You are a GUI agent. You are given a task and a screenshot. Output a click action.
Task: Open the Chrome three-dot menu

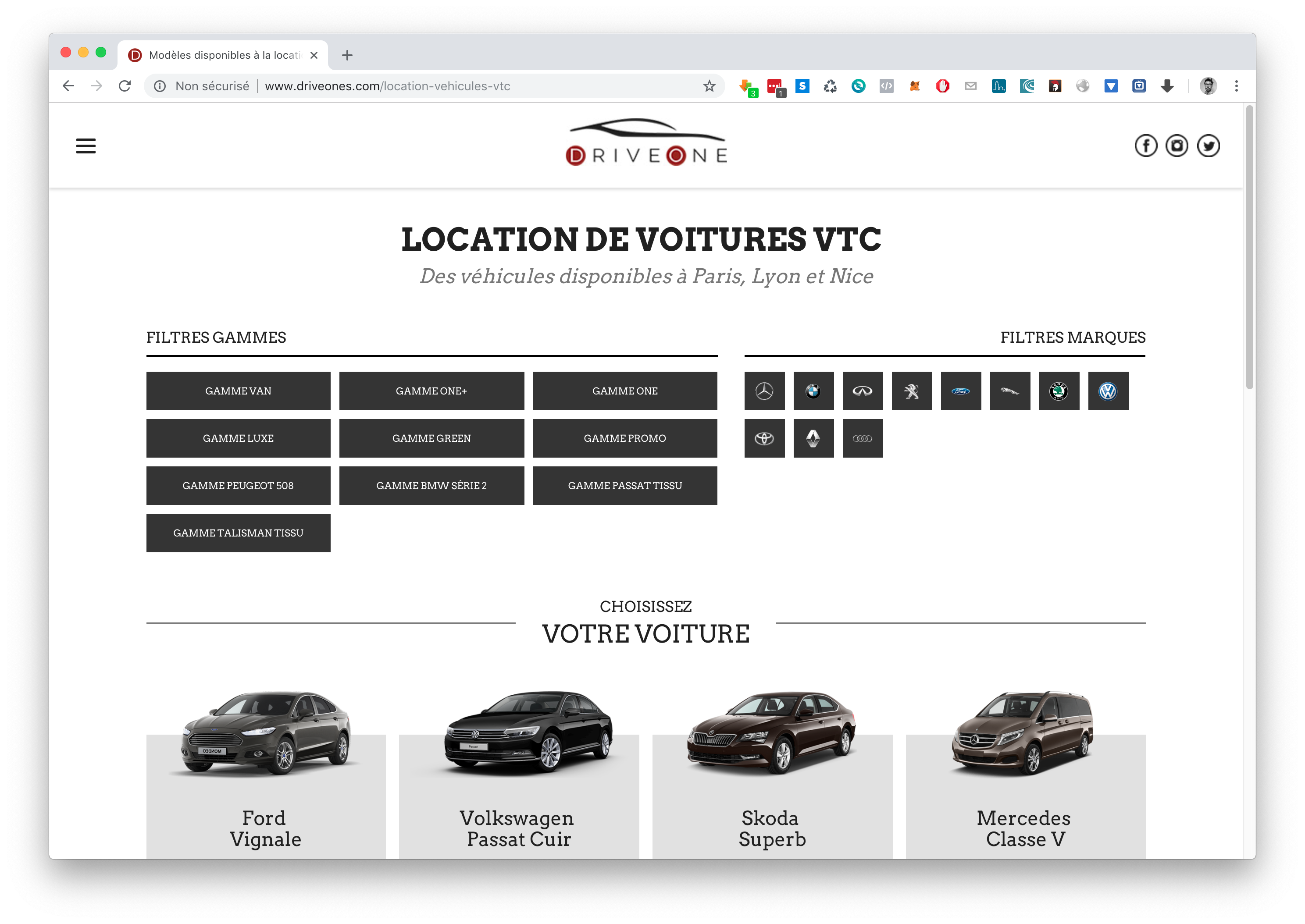tap(1236, 86)
